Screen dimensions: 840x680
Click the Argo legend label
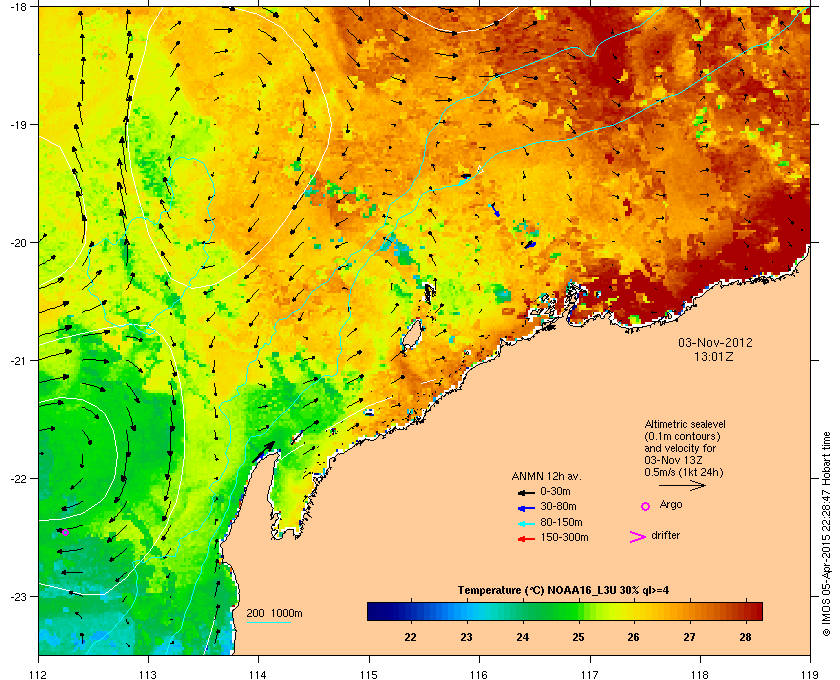[x=671, y=505]
